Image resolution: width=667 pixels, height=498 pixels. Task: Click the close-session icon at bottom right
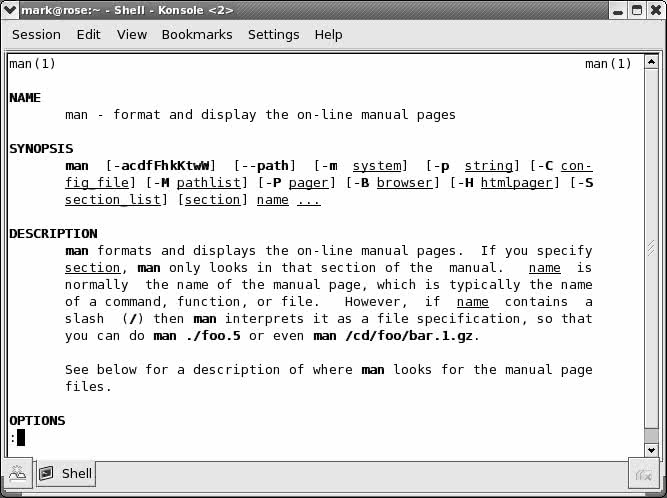[x=643, y=474]
